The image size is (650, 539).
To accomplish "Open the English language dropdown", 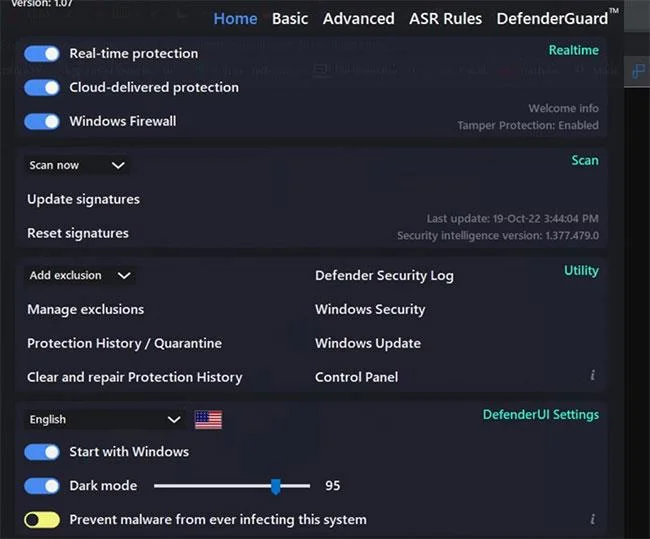I will 104,420.
